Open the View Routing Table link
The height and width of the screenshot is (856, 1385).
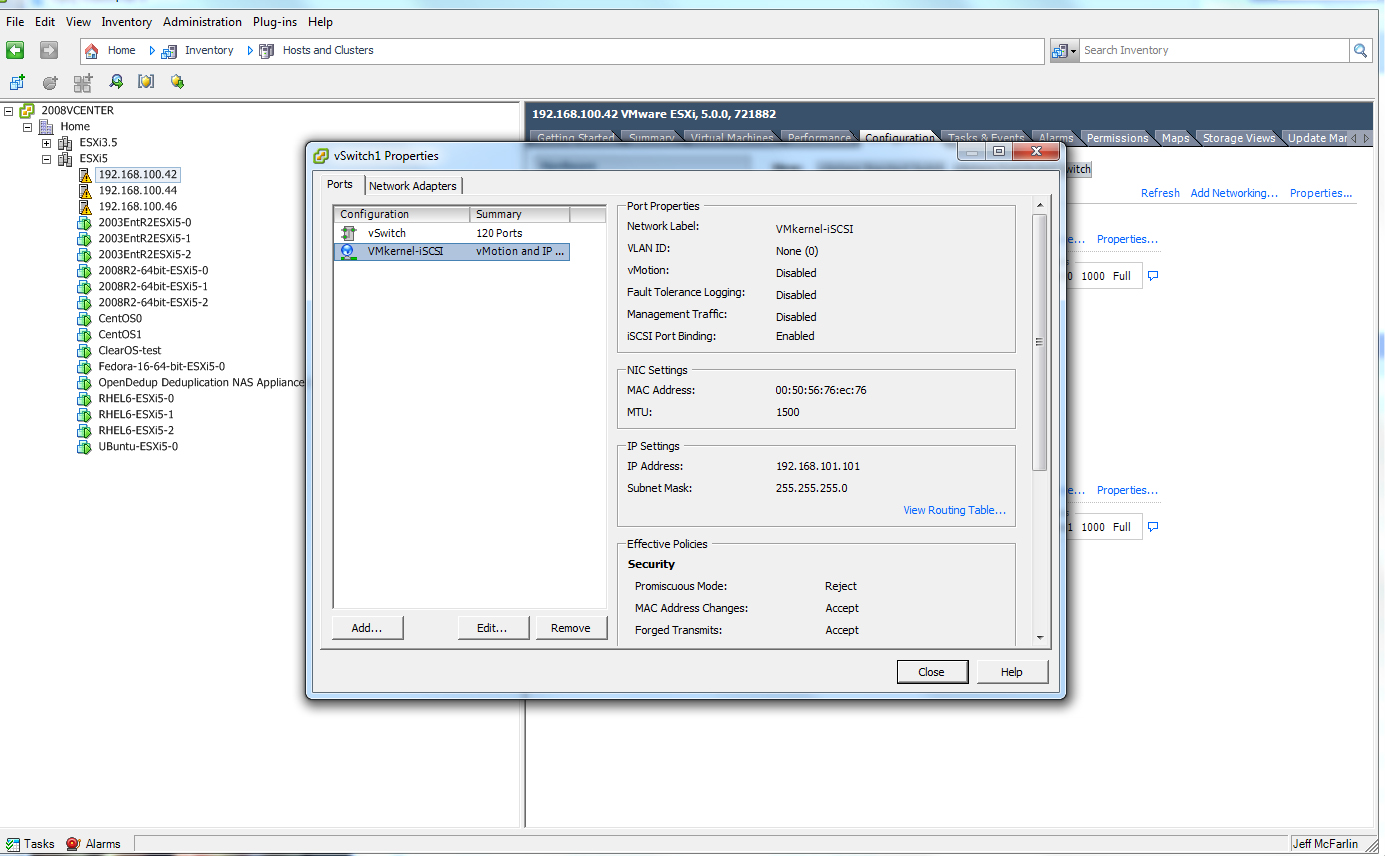coord(954,510)
